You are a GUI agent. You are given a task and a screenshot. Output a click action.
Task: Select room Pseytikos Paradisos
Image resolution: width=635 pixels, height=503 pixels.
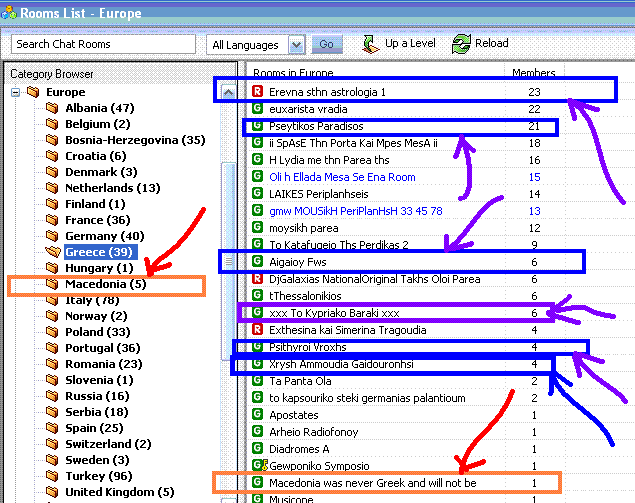316,126
